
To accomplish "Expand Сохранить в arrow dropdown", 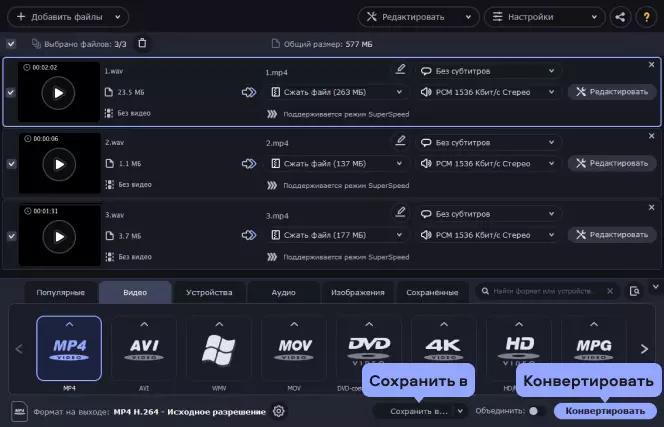I will [460, 411].
